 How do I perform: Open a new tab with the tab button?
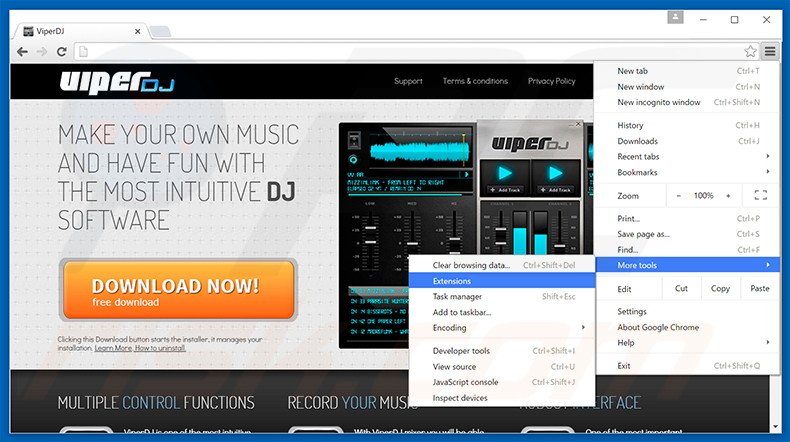click(161, 32)
